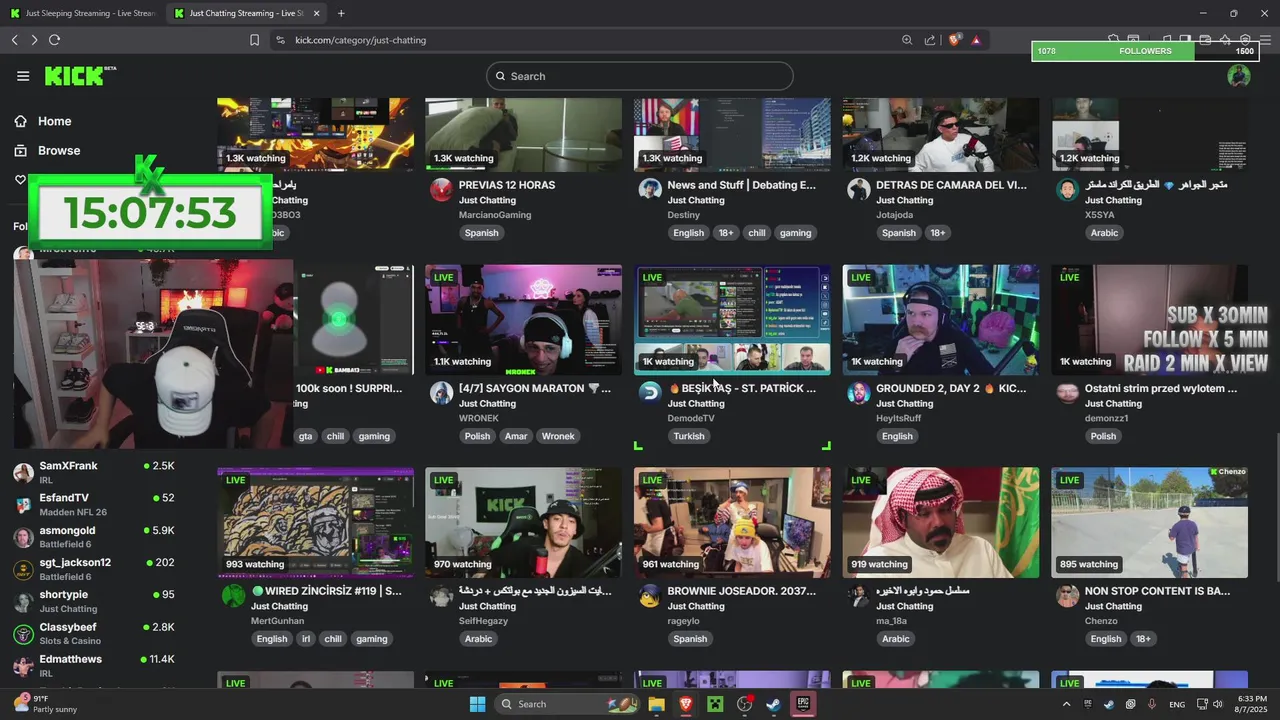1280x720 pixels.
Task: Open Destiny channel avatar
Action: point(650,190)
